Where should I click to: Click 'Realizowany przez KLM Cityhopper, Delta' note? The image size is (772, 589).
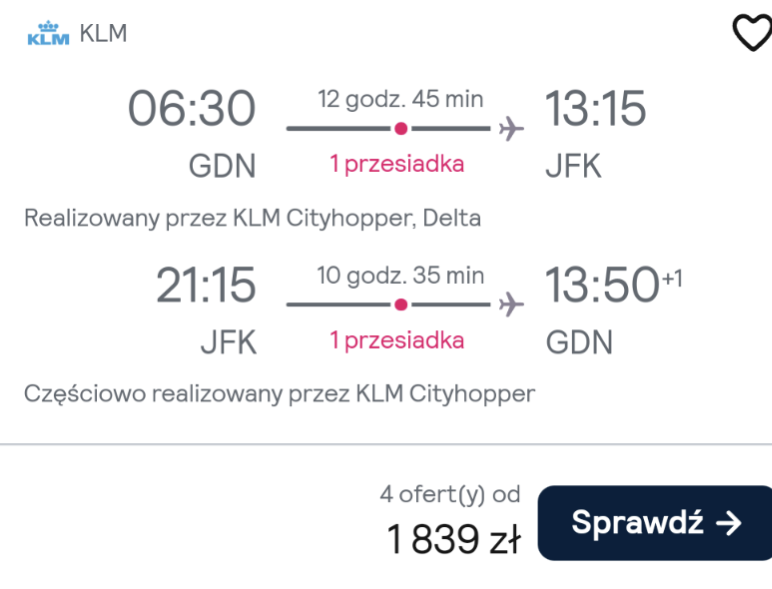(253, 218)
